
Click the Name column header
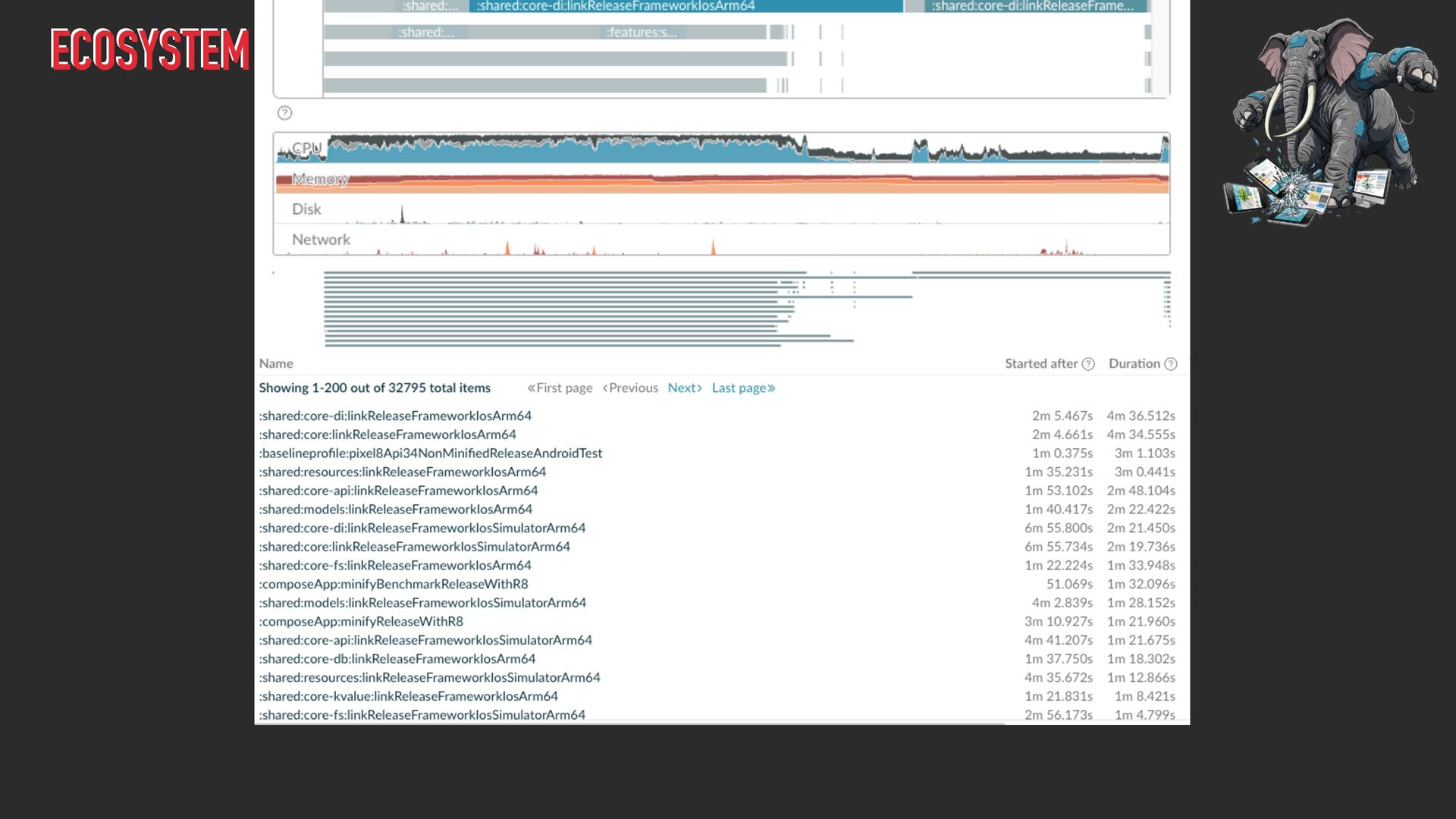(276, 364)
